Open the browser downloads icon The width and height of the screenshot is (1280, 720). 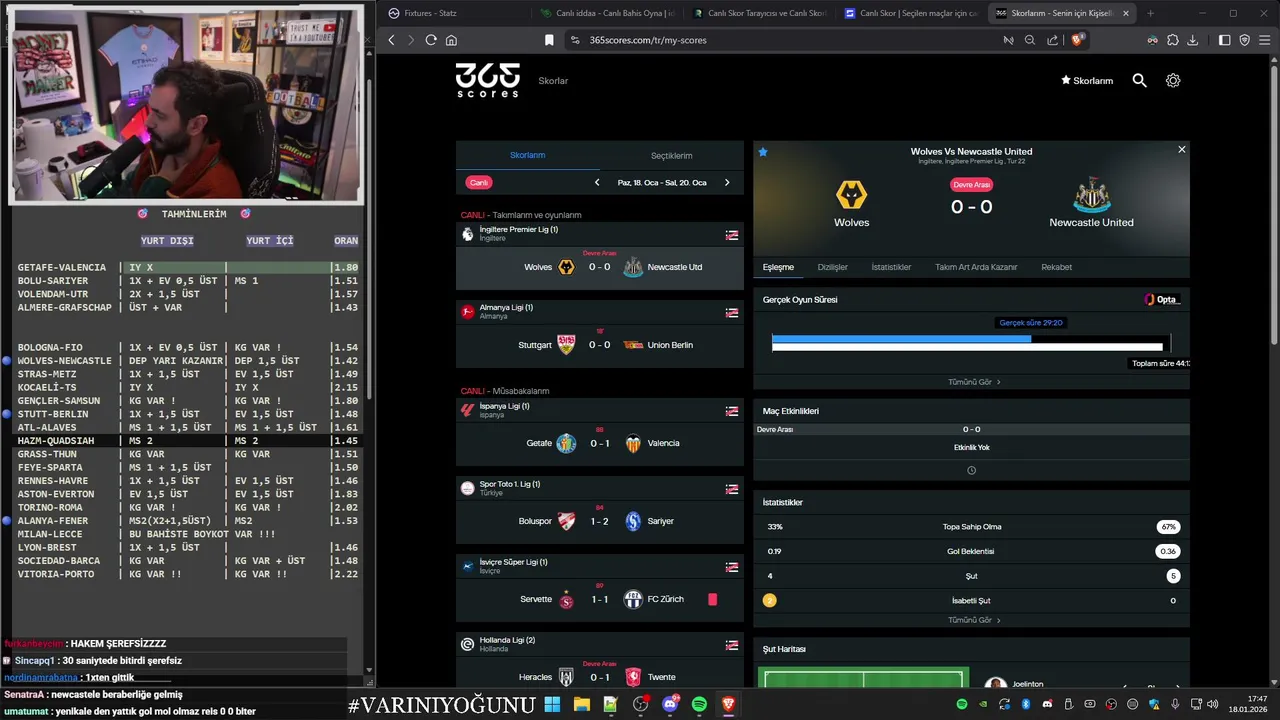click(x=1193, y=40)
